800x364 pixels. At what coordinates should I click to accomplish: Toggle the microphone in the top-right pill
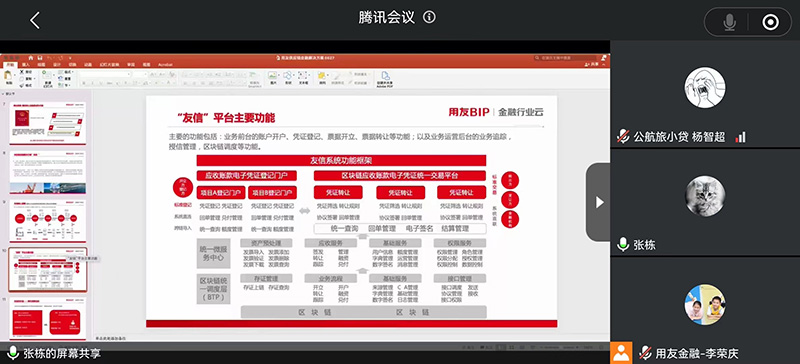coord(730,22)
